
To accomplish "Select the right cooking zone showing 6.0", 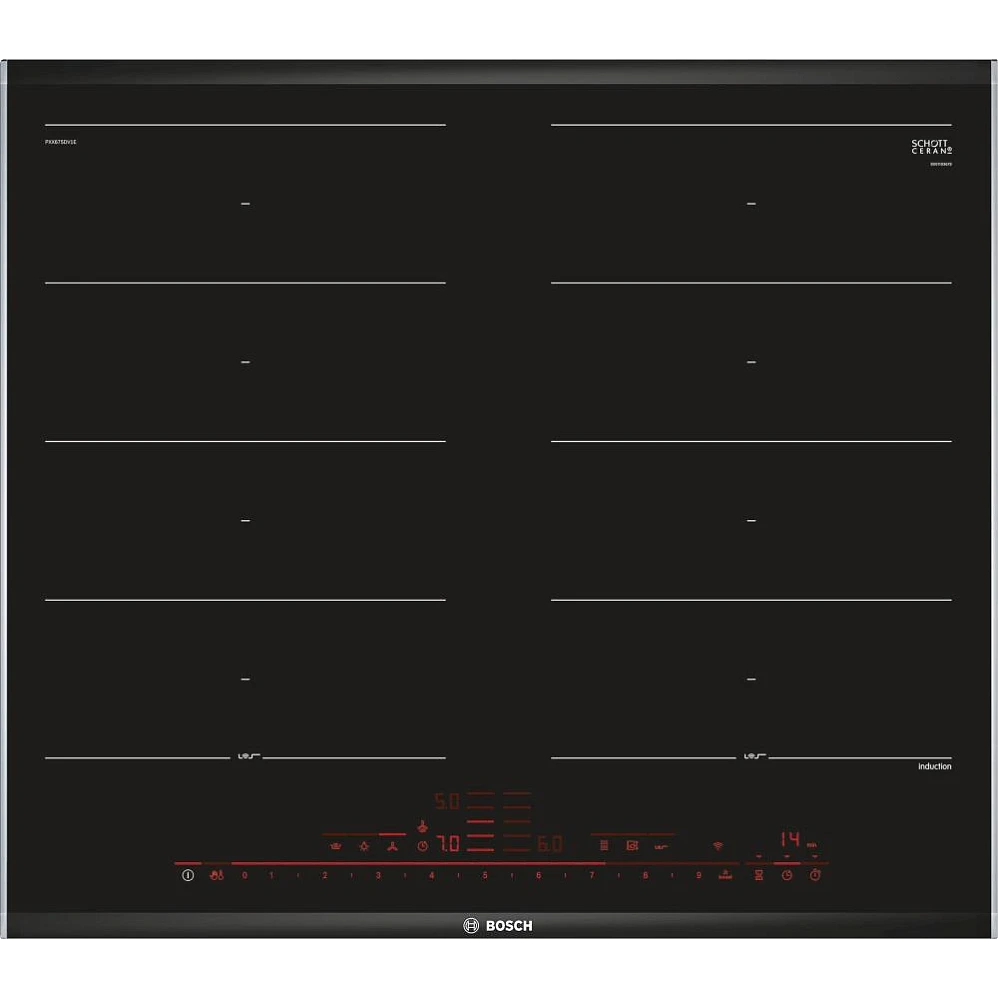I will (x=550, y=845).
